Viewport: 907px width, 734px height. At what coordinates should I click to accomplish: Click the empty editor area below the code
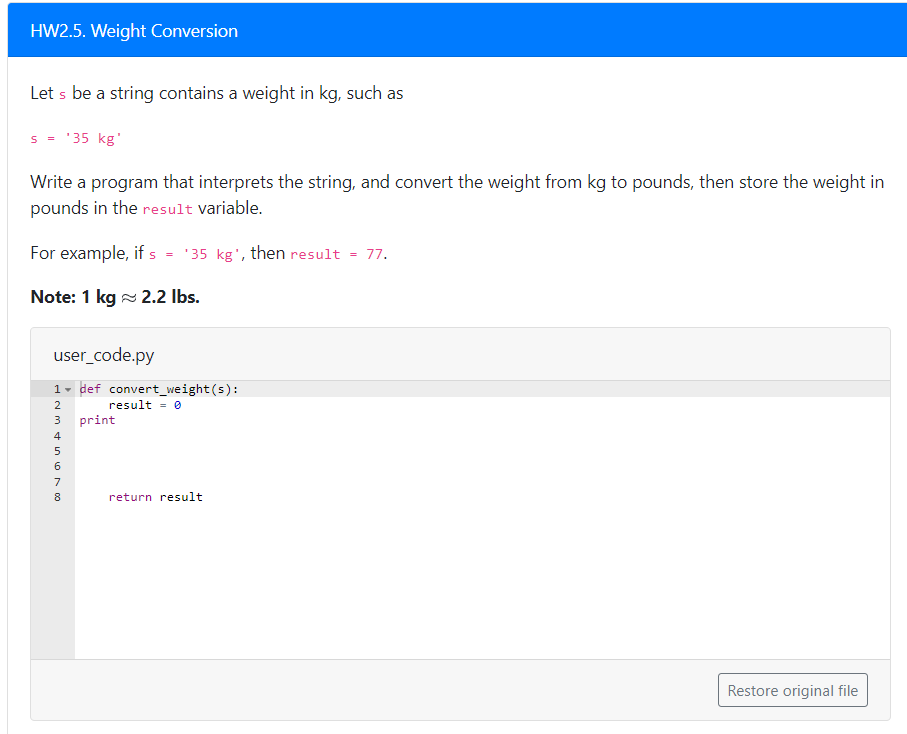(482, 581)
